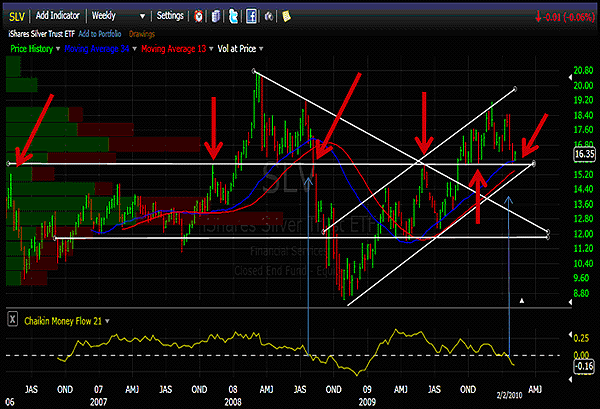Click the 16.35 current price marker

584,156
